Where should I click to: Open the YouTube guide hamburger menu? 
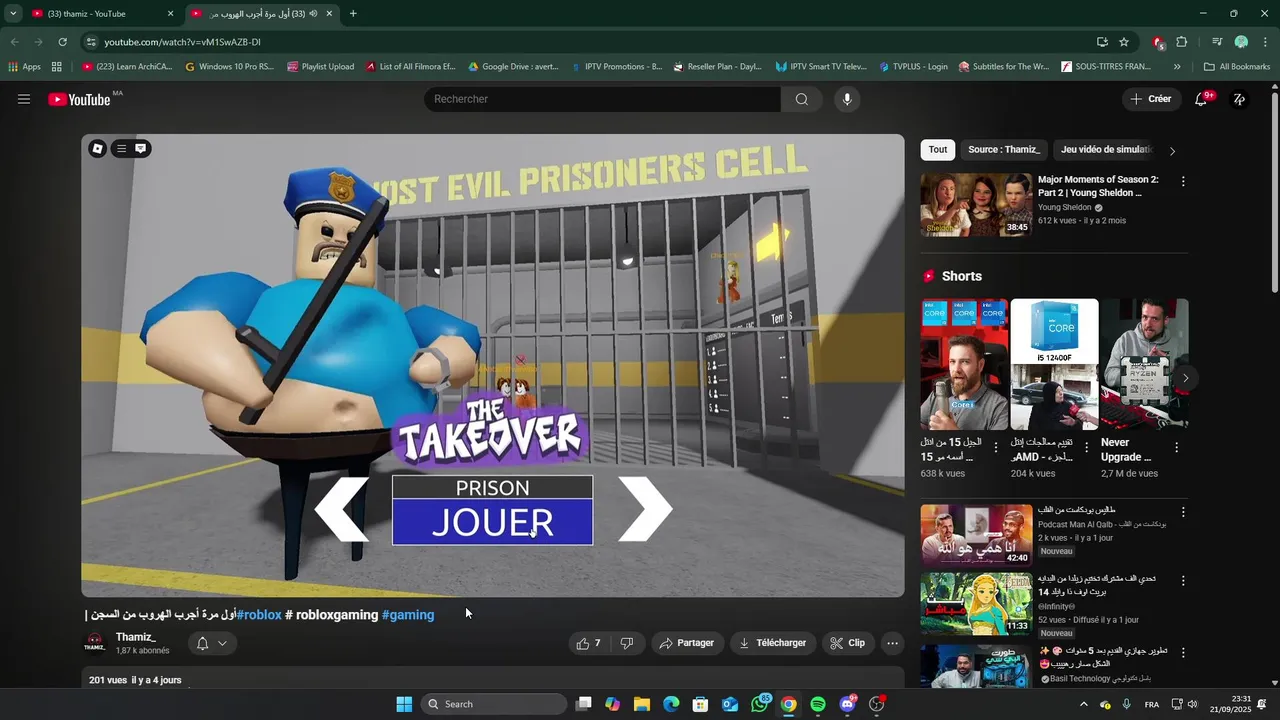pyautogui.click(x=24, y=99)
